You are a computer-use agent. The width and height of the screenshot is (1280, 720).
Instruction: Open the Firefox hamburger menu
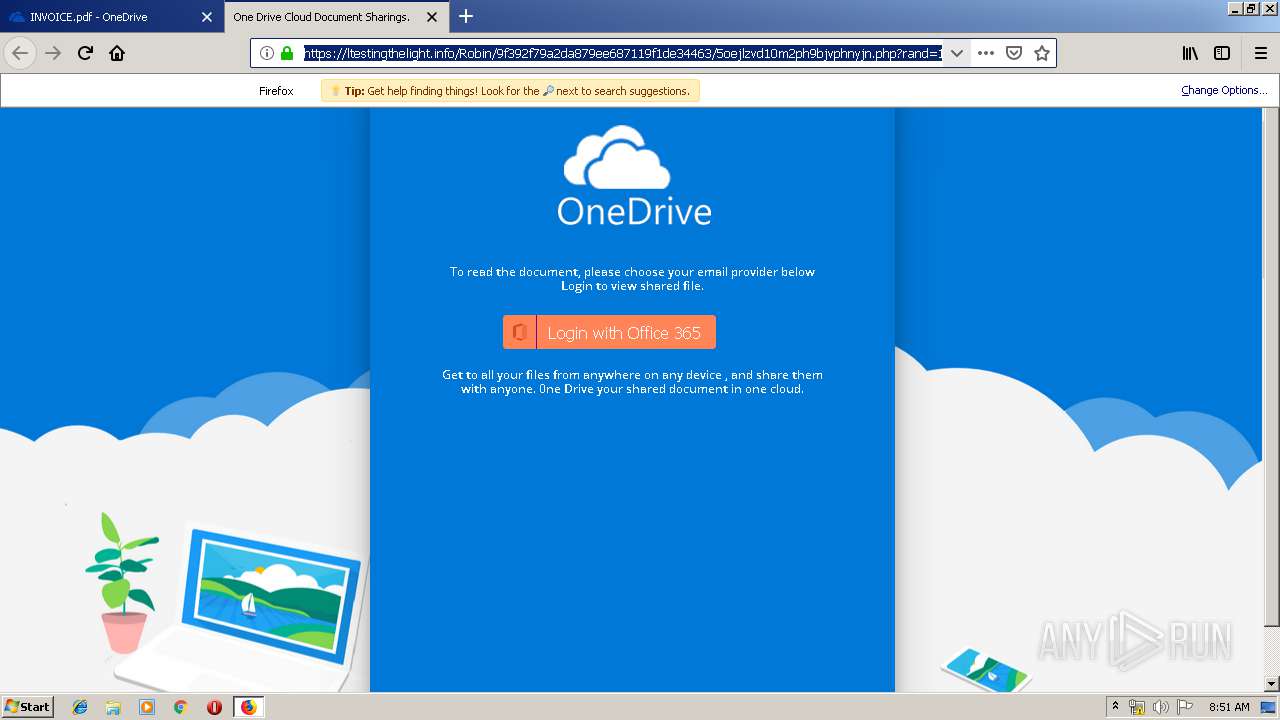(x=1261, y=53)
